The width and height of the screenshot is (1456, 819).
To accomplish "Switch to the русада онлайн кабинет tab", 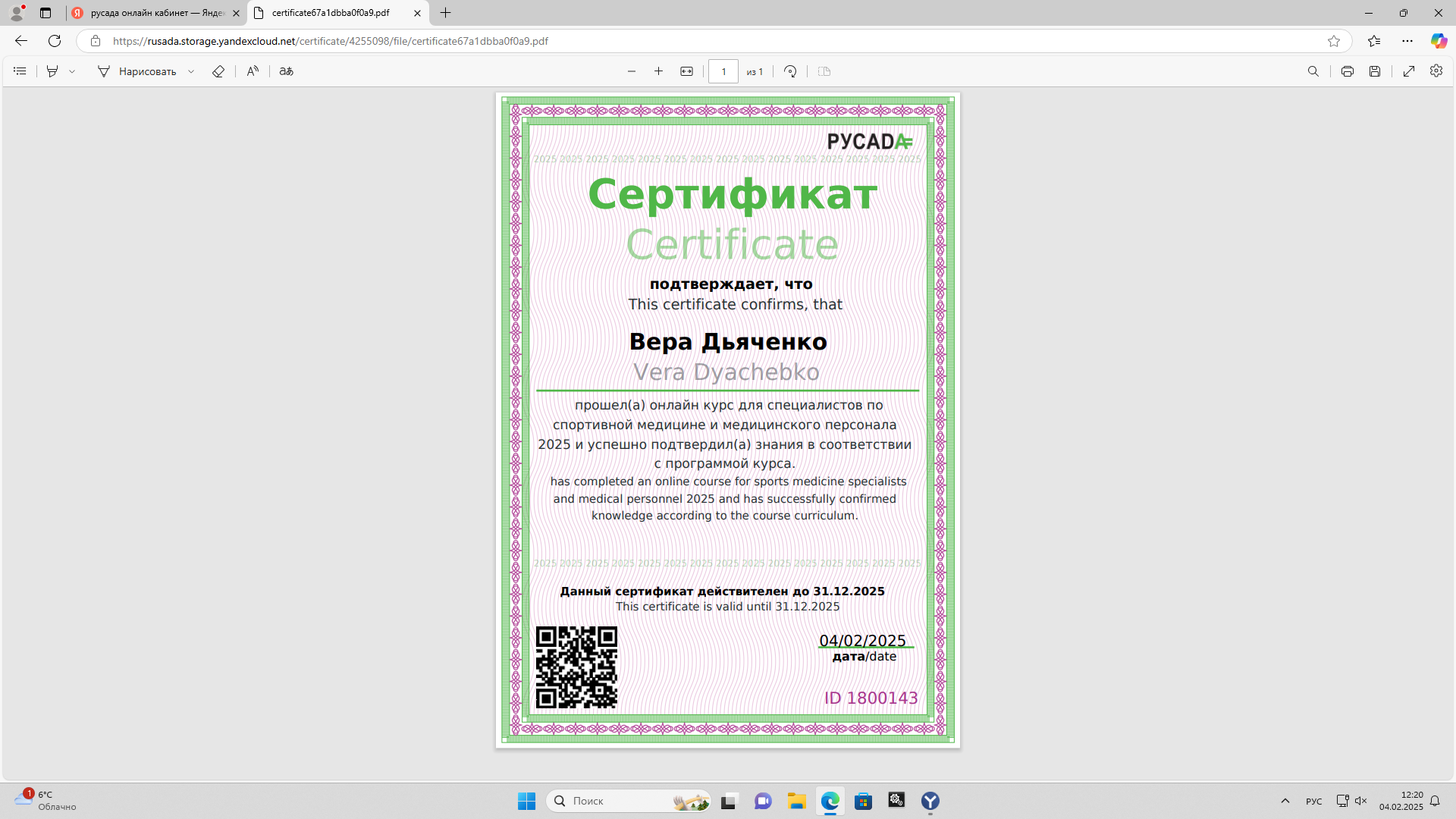I will [x=156, y=13].
